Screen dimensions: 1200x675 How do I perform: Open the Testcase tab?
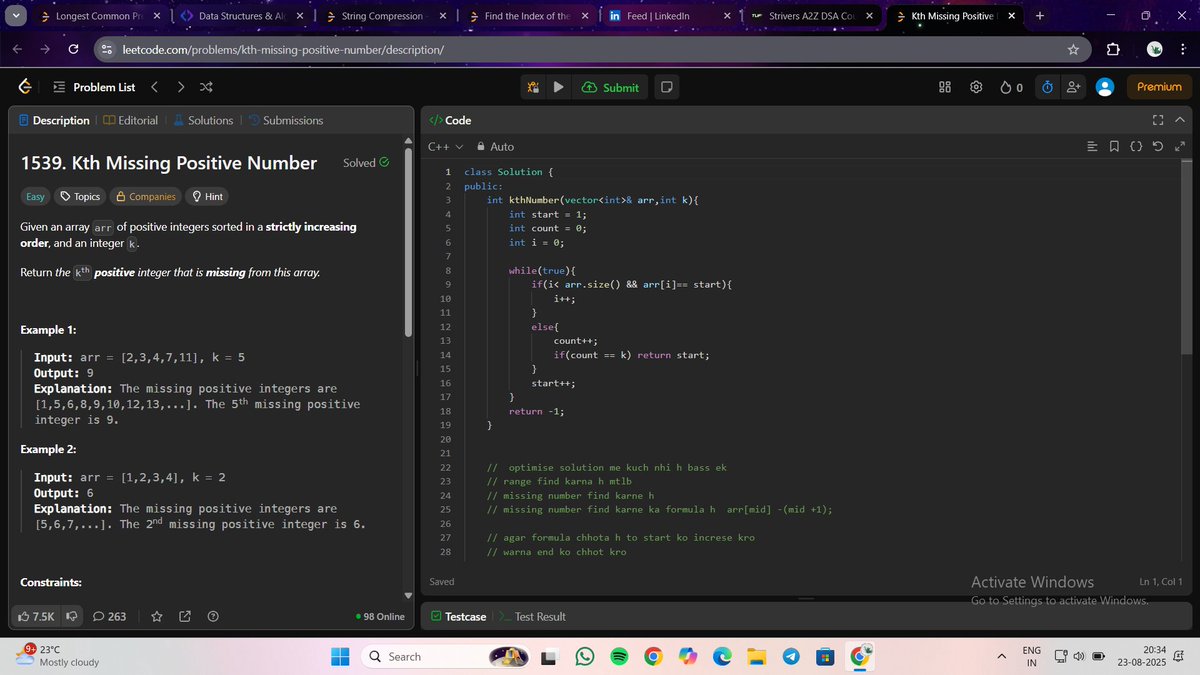coord(459,616)
